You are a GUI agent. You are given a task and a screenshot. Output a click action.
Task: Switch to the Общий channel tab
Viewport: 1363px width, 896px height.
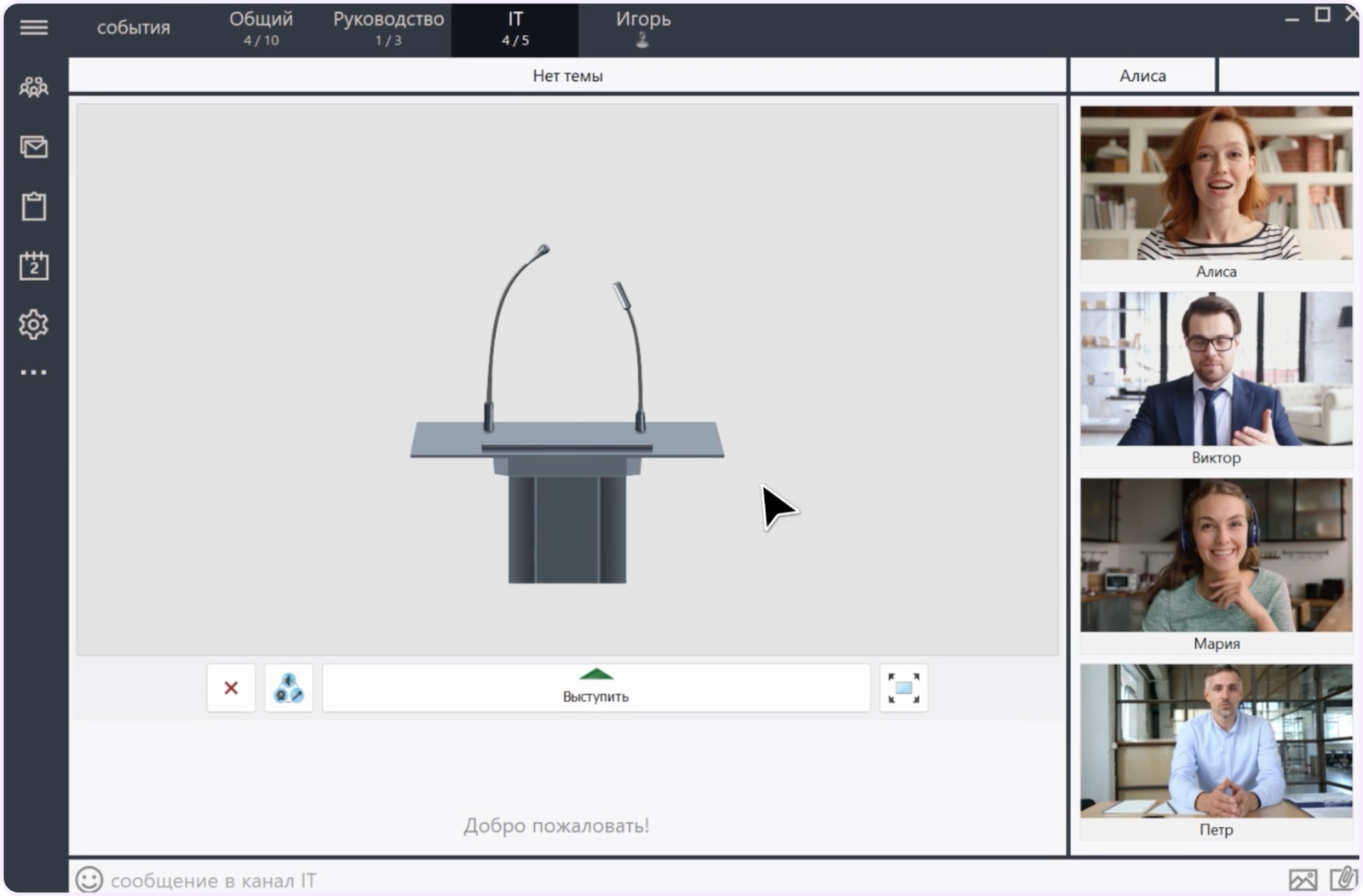coord(261,28)
